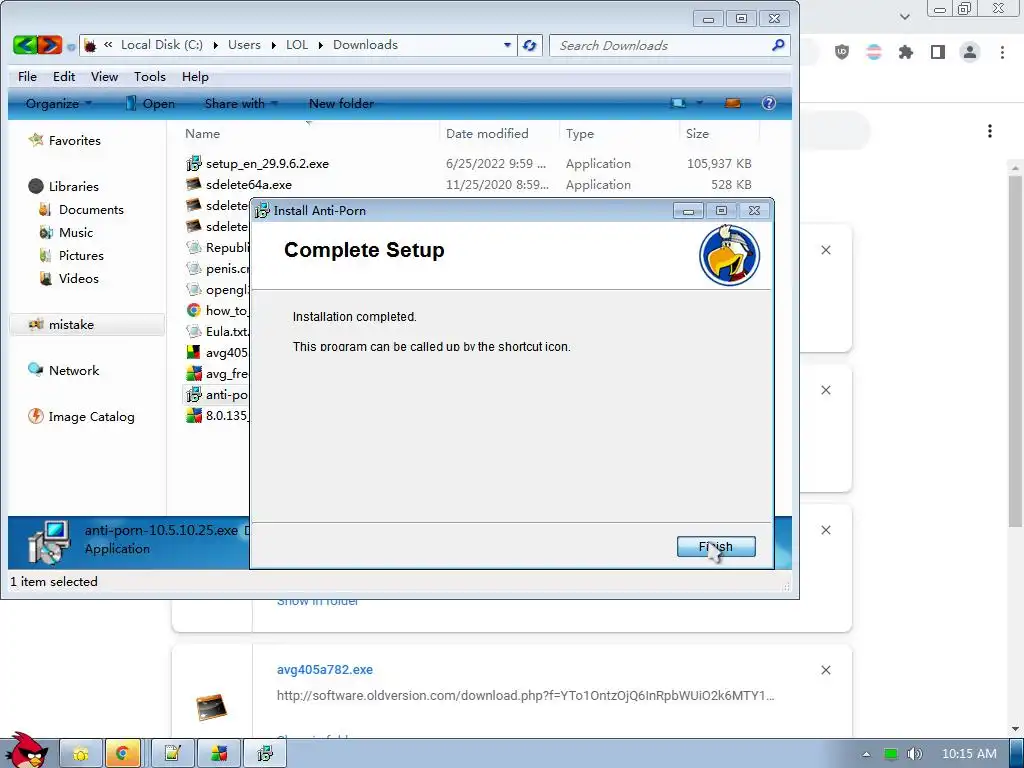Select sdelete64a.exe file

click(x=249, y=185)
